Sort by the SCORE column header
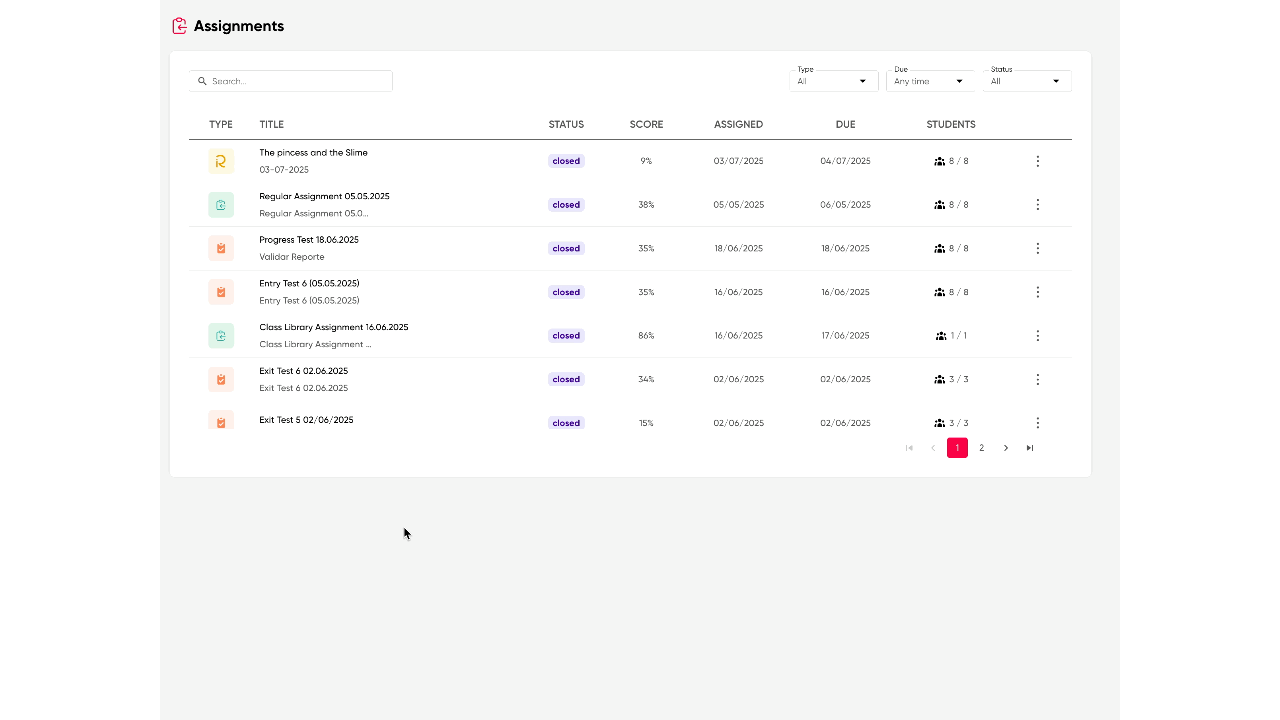Viewport: 1280px width, 720px height. coord(646,125)
